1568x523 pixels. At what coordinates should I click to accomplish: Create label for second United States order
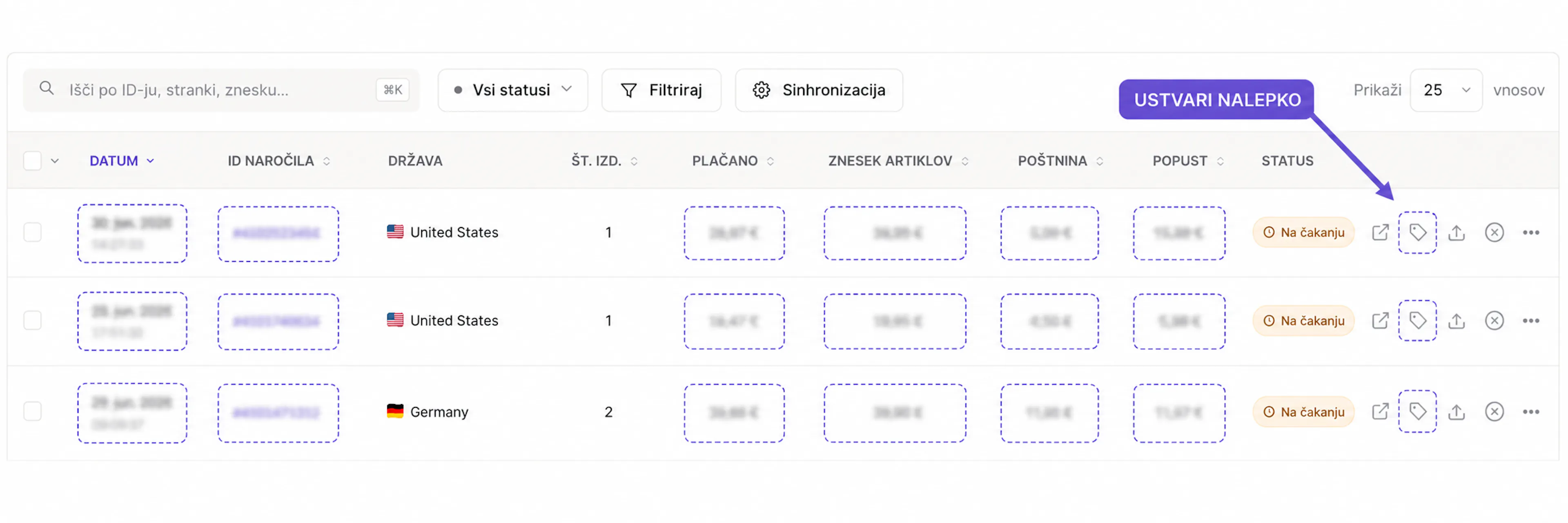click(x=1418, y=320)
